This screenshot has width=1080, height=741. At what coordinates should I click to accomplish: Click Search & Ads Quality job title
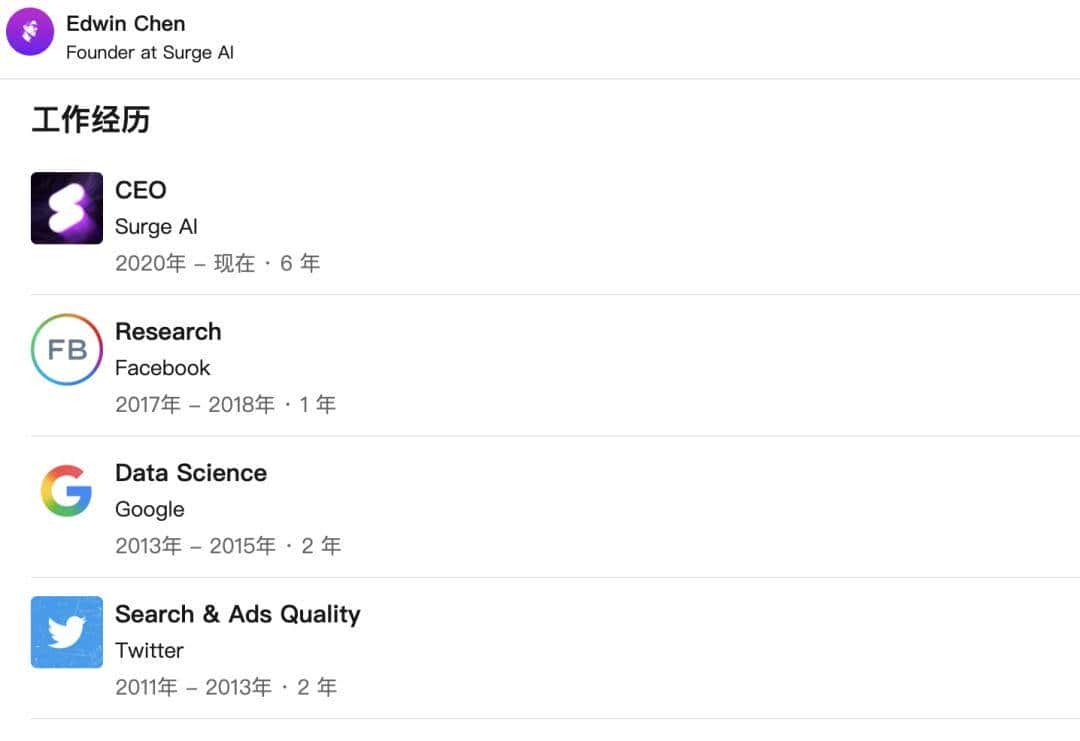[238, 613]
